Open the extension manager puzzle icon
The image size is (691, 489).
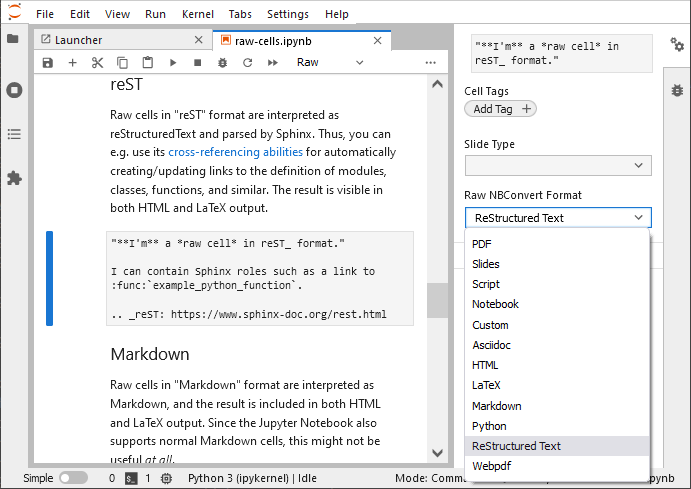14,178
